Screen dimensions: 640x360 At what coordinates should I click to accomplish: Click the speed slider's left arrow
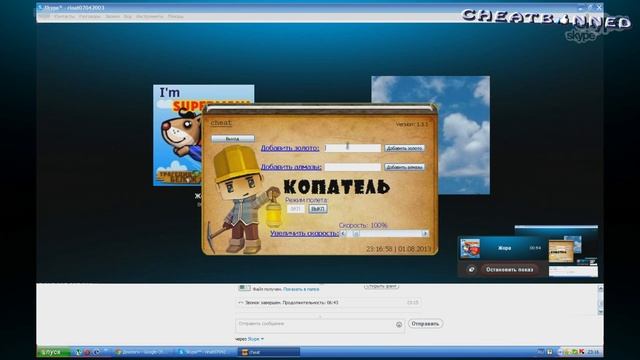click(x=343, y=233)
